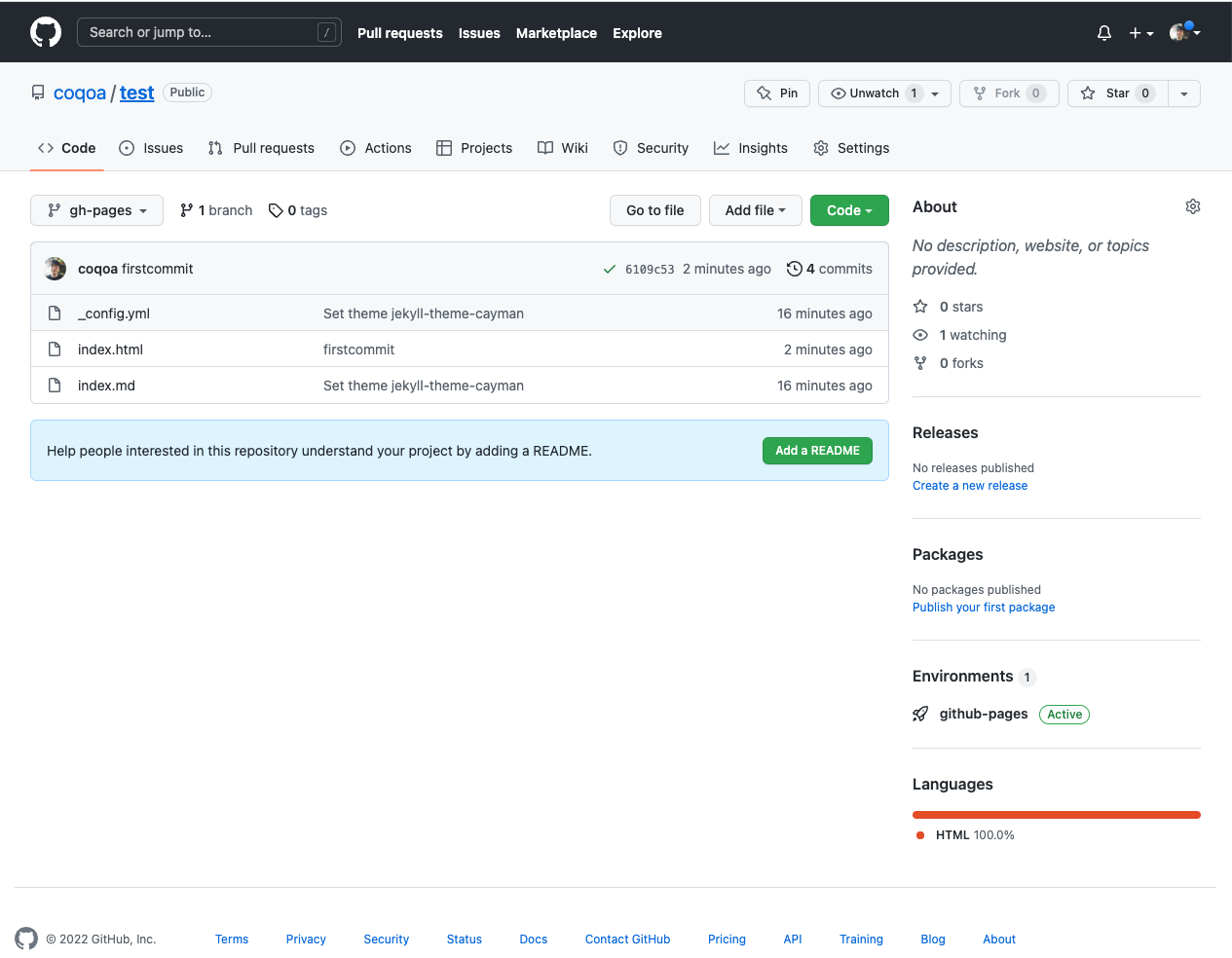Open index.html file
The height and width of the screenshot is (958, 1232).
(x=110, y=350)
